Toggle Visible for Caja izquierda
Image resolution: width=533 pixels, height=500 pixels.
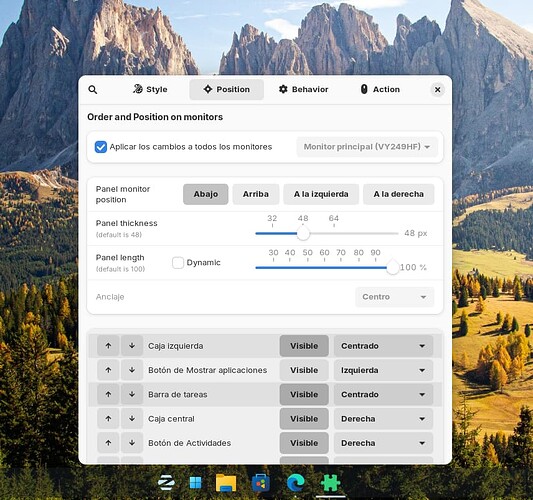point(304,346)
